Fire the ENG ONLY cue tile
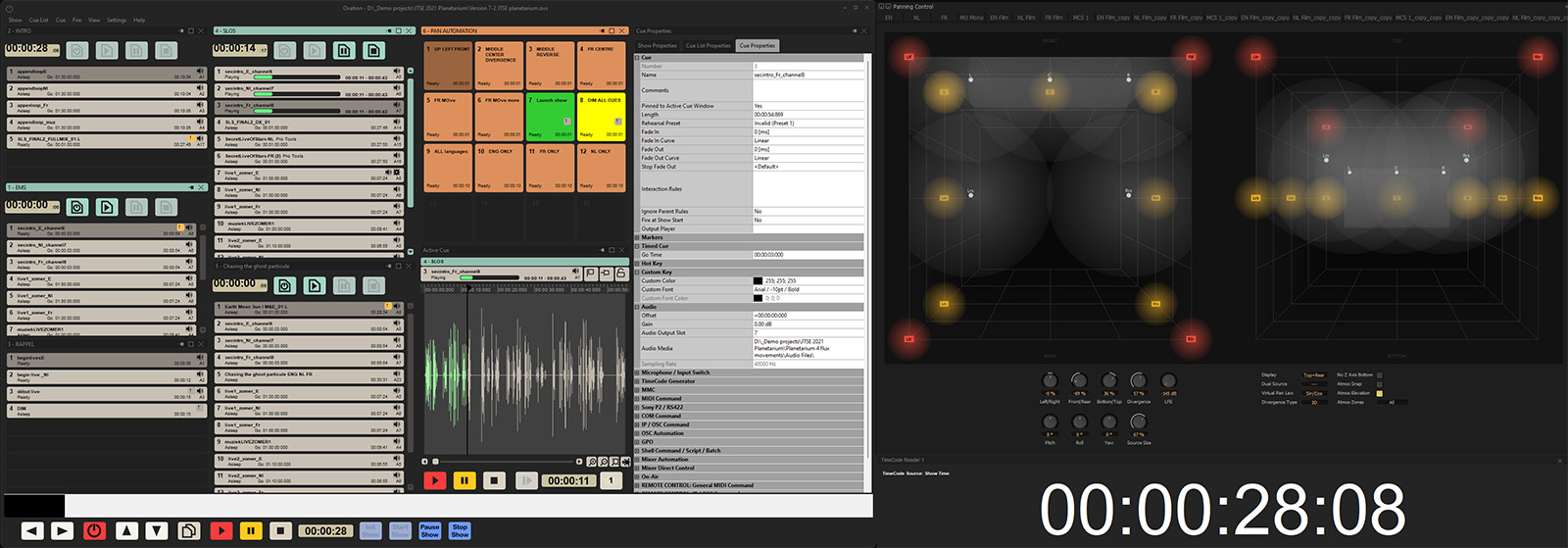Image resolution: width=1568 pixels, height=548 pixels. (x=499, y=169)
